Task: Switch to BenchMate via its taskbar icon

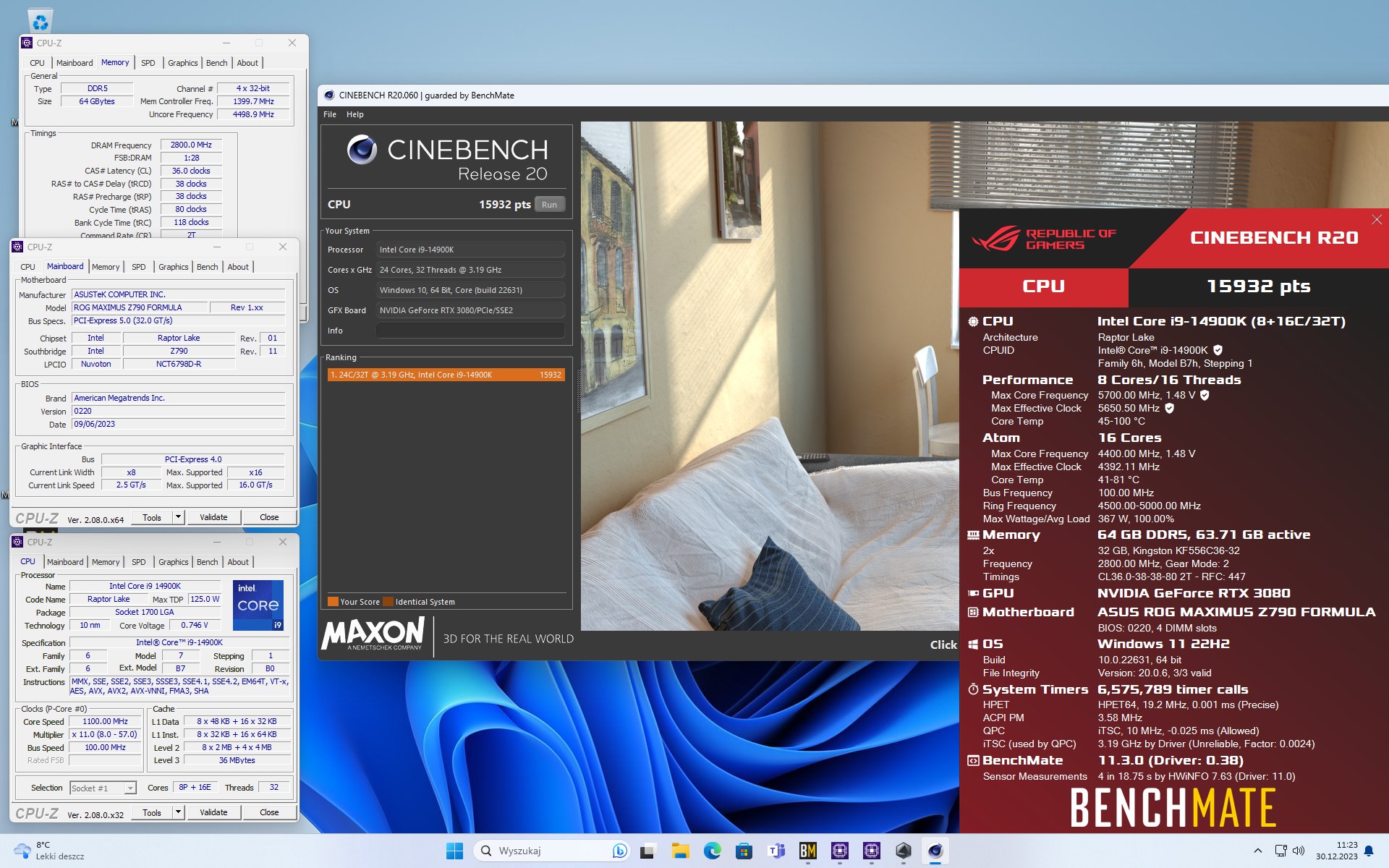Action: point(808,851)
